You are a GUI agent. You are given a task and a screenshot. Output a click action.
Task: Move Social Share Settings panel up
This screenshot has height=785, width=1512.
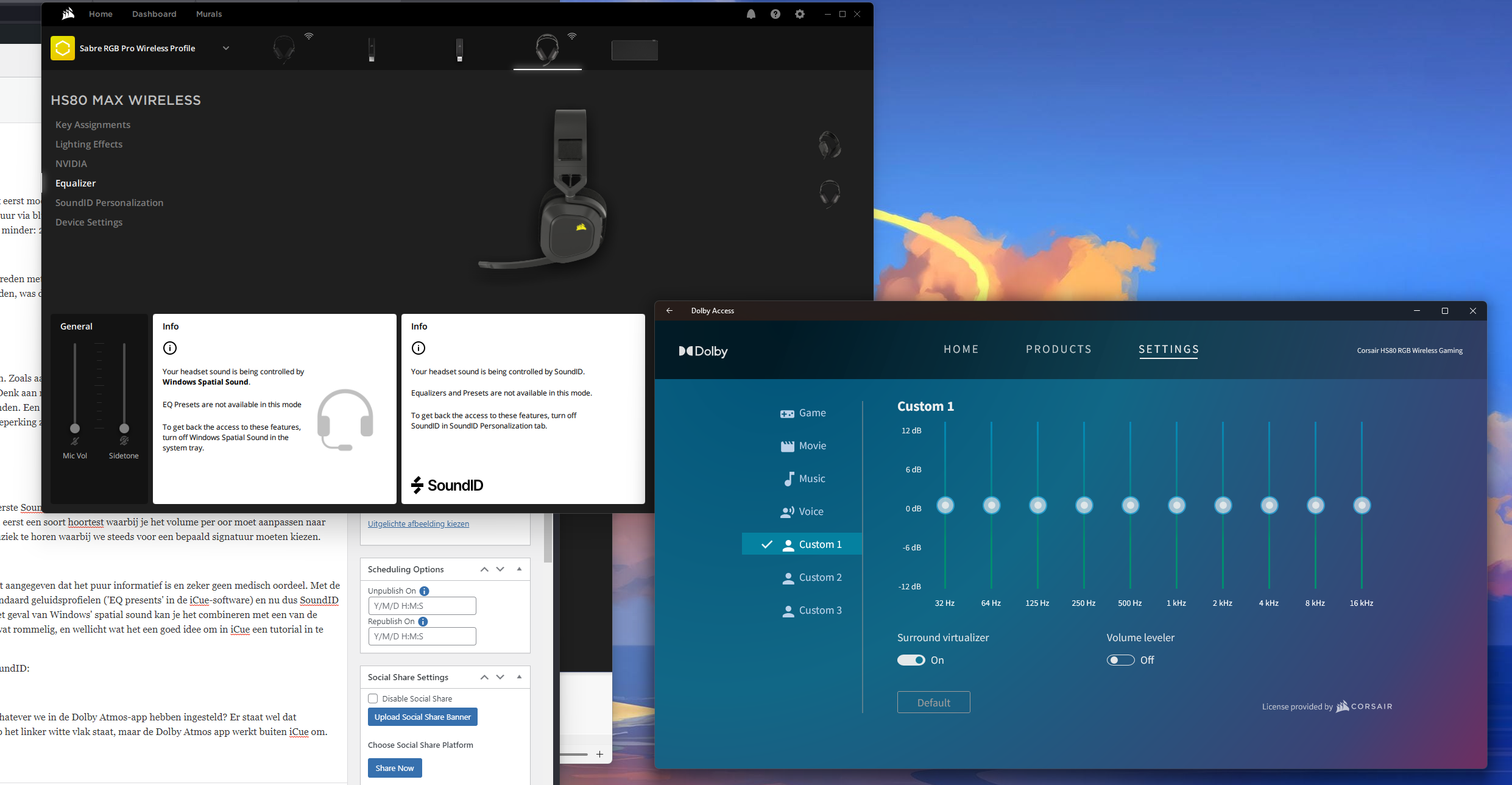pyautogui.click(x=484, y=677)
